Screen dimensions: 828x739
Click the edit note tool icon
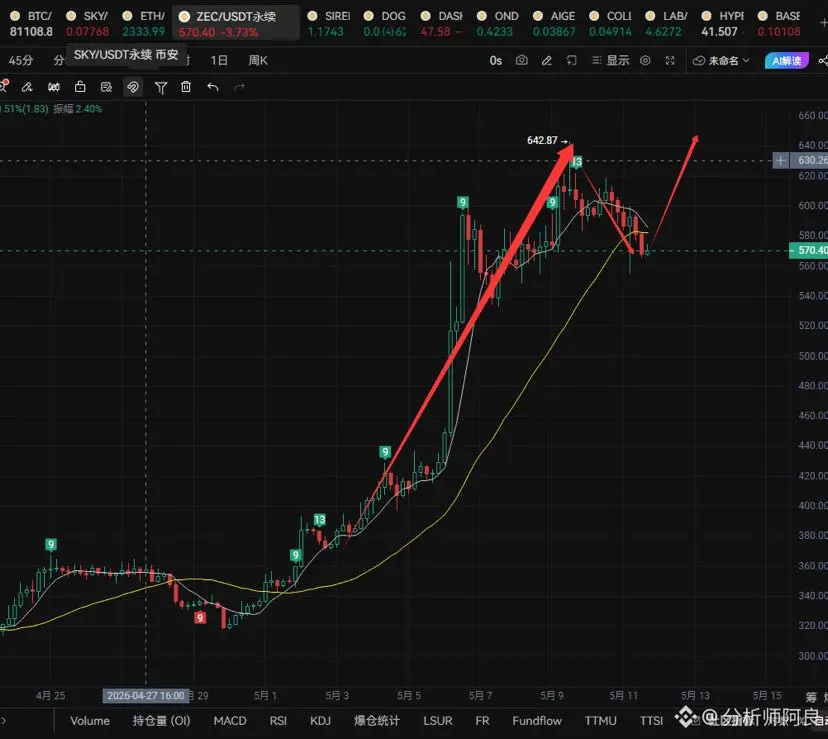point(106,87)
